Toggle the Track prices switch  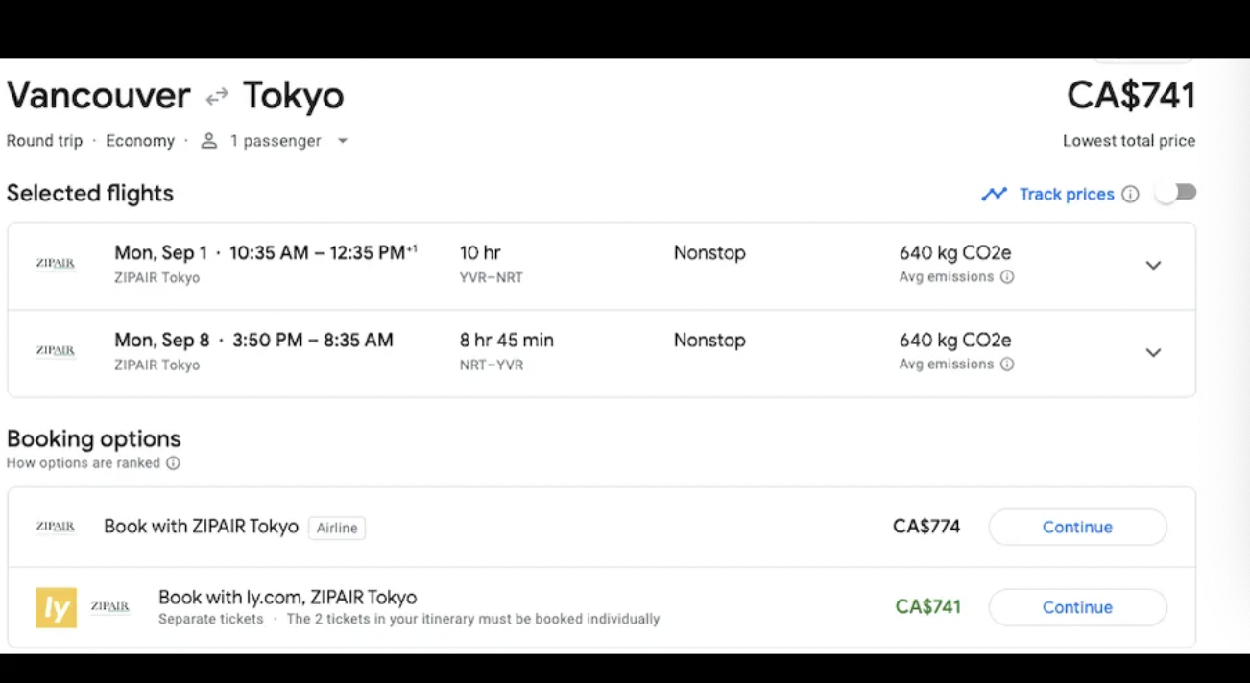pos(1176,193)
